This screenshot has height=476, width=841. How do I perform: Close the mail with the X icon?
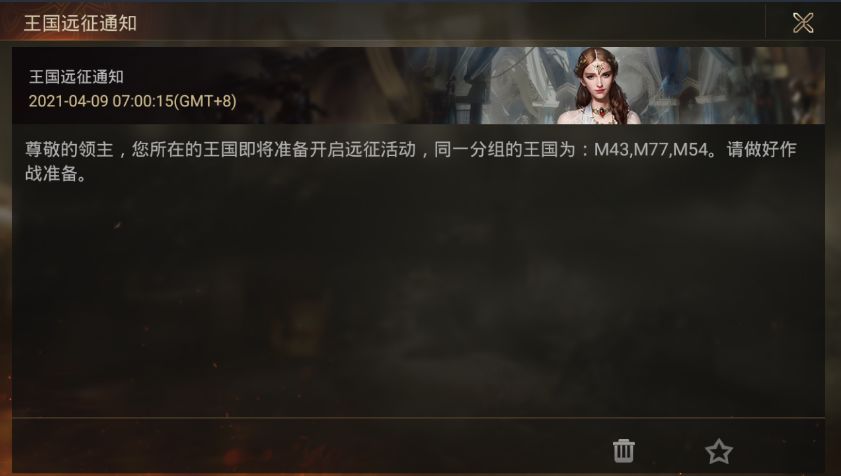pos(803,23)
